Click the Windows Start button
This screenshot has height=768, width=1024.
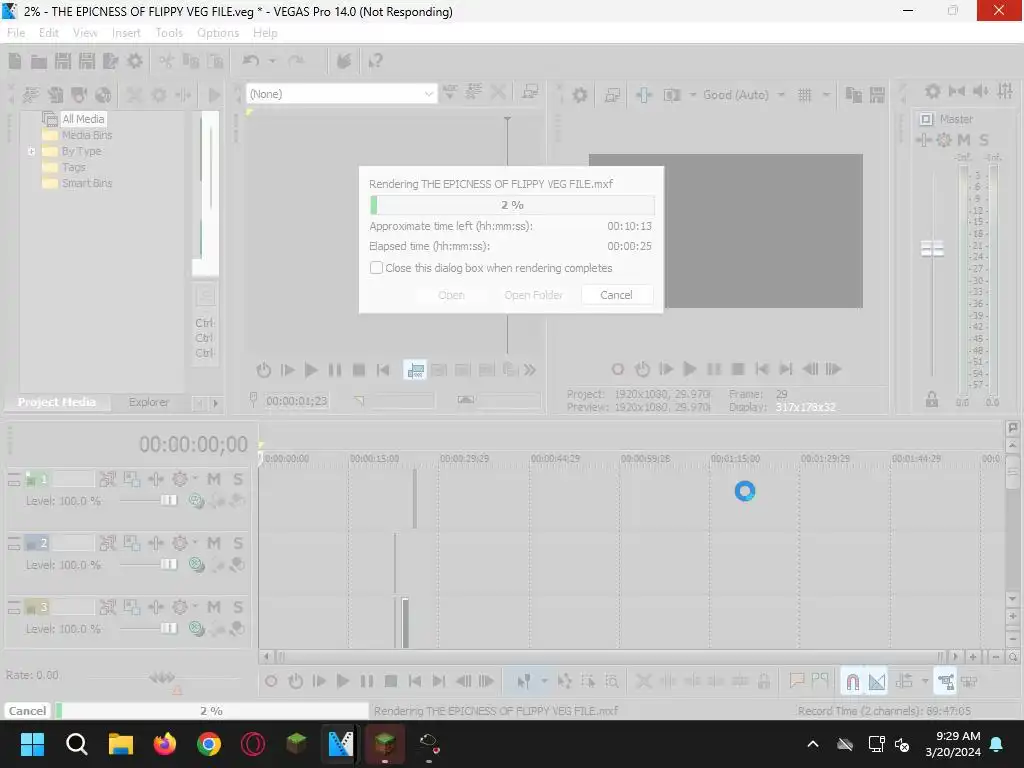pyautogui.click(x=32, y=744)
